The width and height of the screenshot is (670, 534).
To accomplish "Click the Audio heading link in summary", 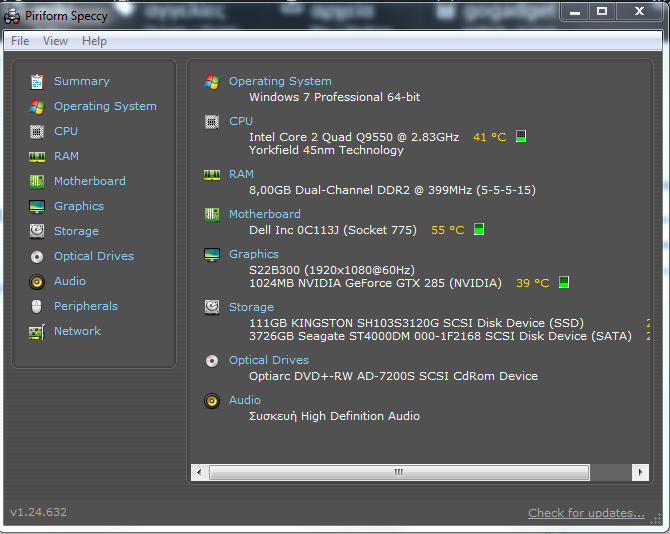I will (245, 400).
